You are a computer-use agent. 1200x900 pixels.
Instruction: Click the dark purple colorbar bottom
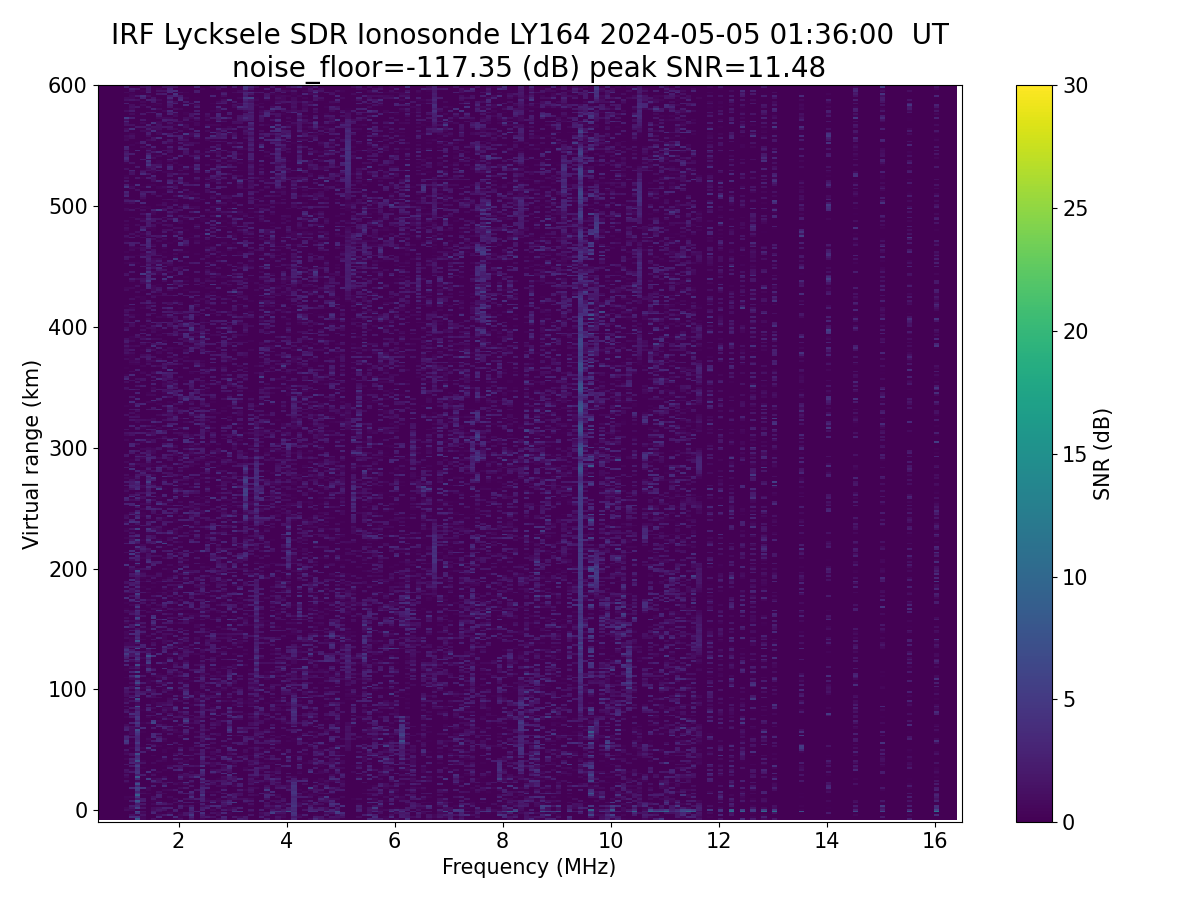pyautogui.click(x=1035, y=812)
